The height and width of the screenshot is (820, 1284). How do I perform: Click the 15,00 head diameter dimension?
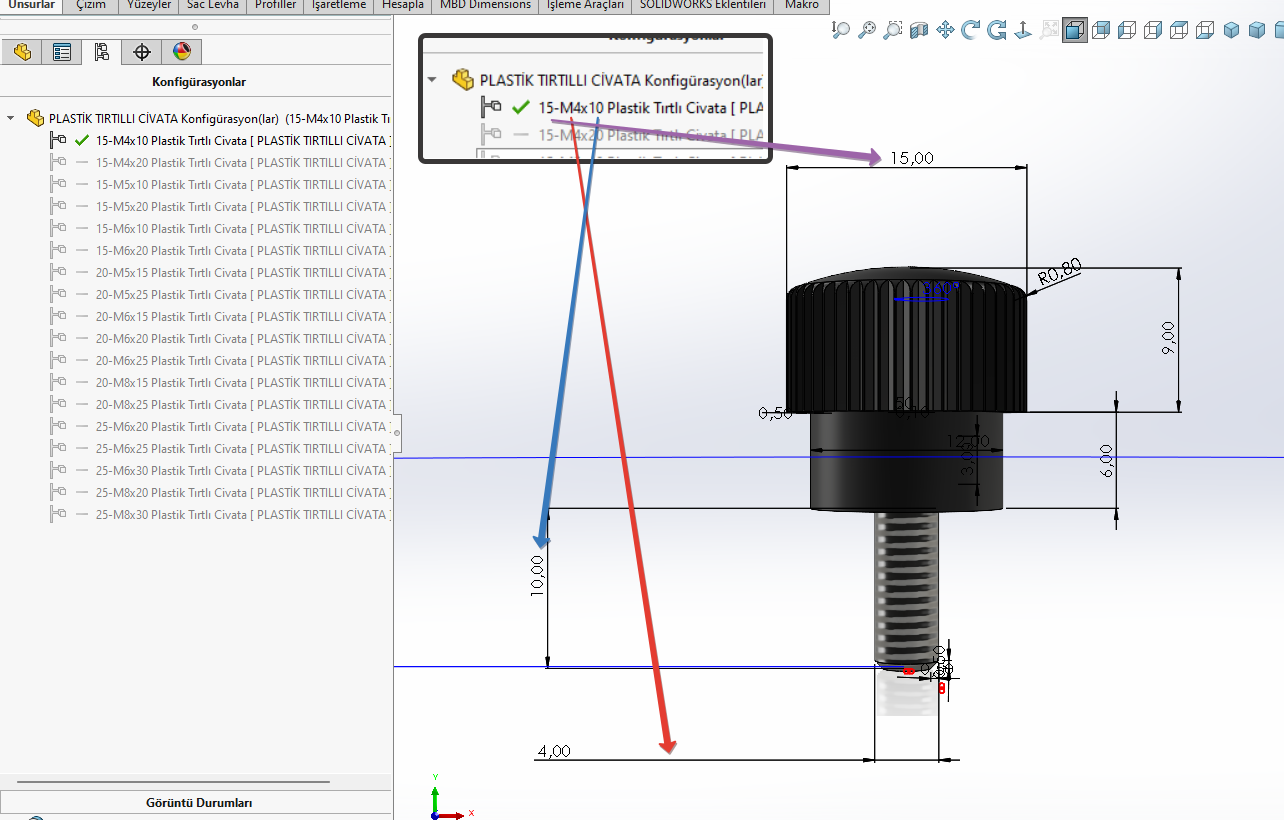click(910, 158)
